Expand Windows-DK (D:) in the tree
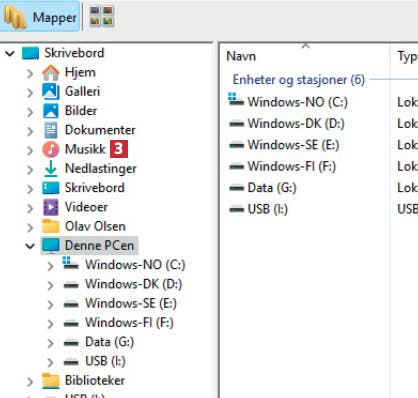This screenshot has width=418, height=398. 50,285
